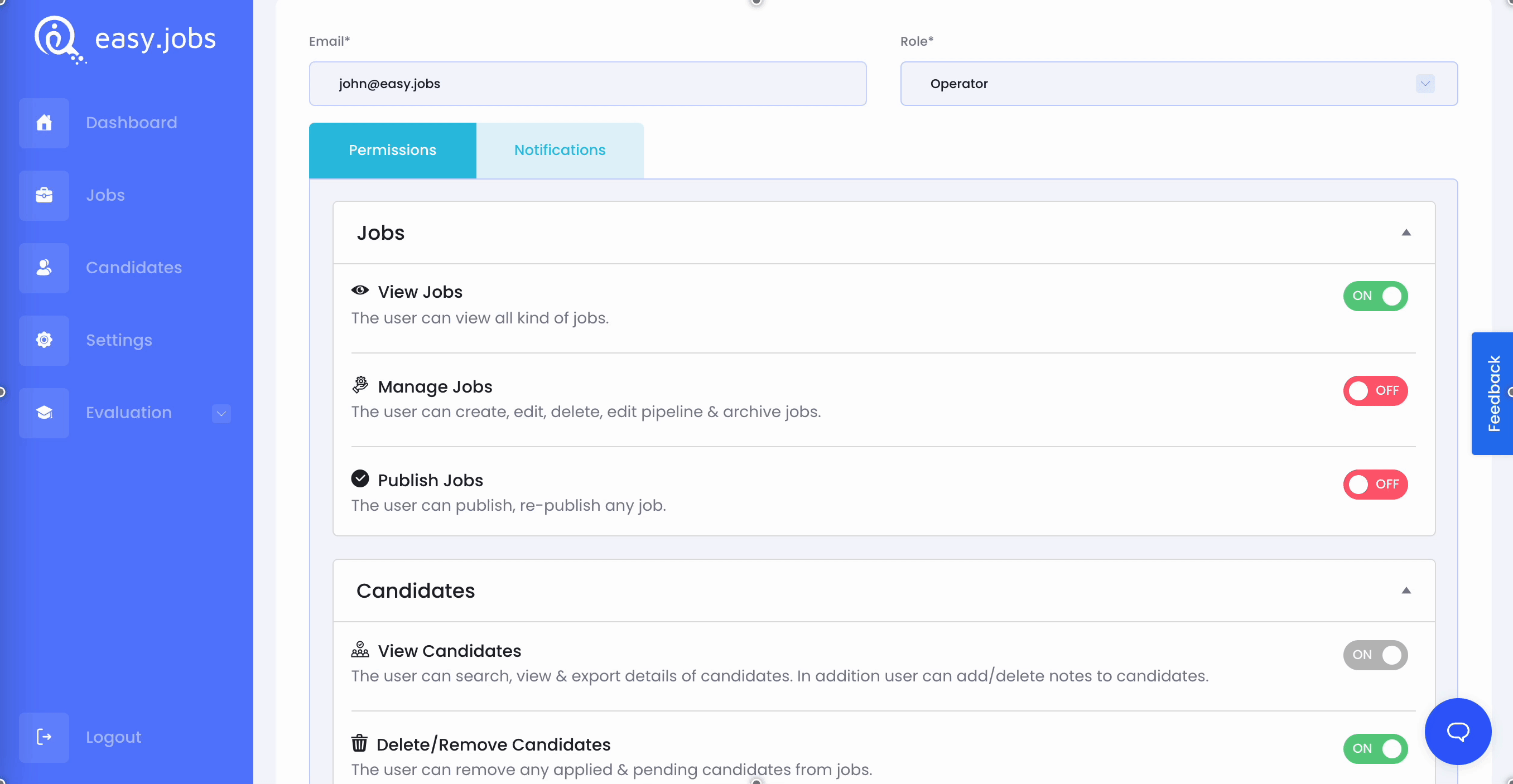Open the Feedback side tab
This screenshot has width=1513, height=784.
pos(1492,394)
